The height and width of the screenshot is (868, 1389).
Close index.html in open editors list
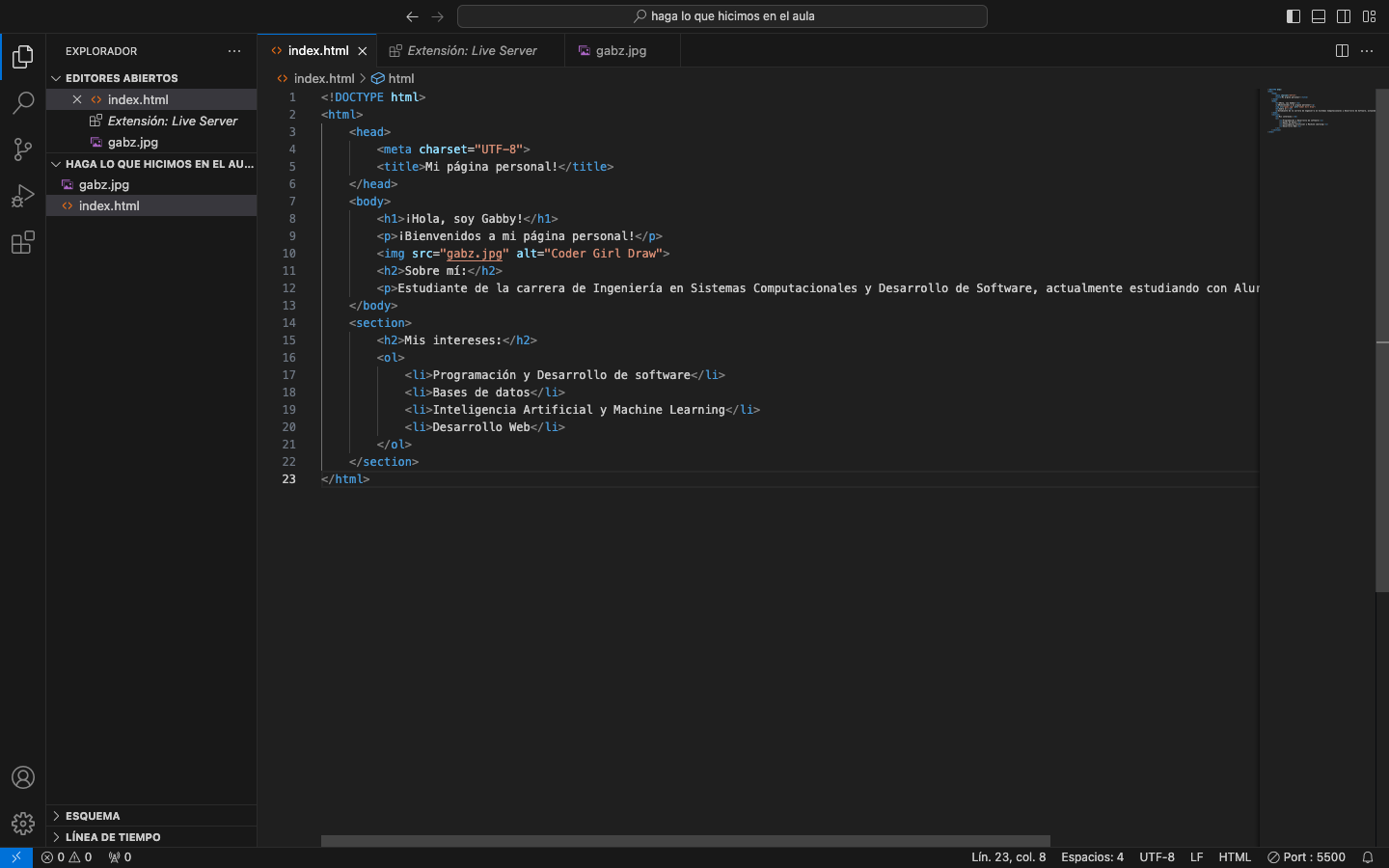click(77, 99)
